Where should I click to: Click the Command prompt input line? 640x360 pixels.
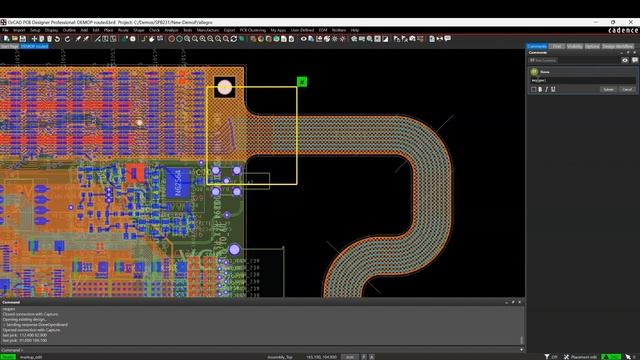(261, 350)
